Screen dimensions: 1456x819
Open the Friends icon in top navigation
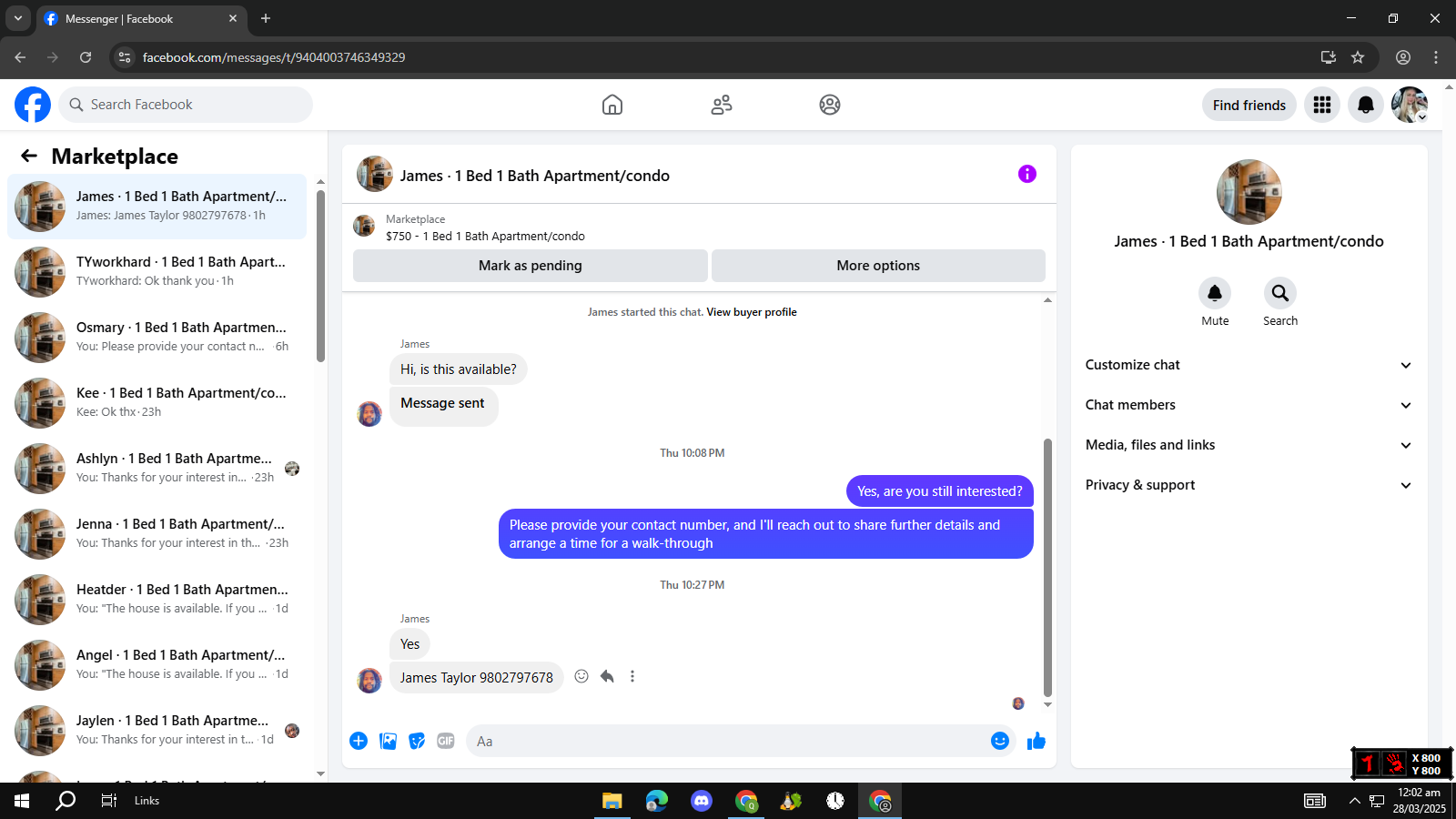point(722,105)
